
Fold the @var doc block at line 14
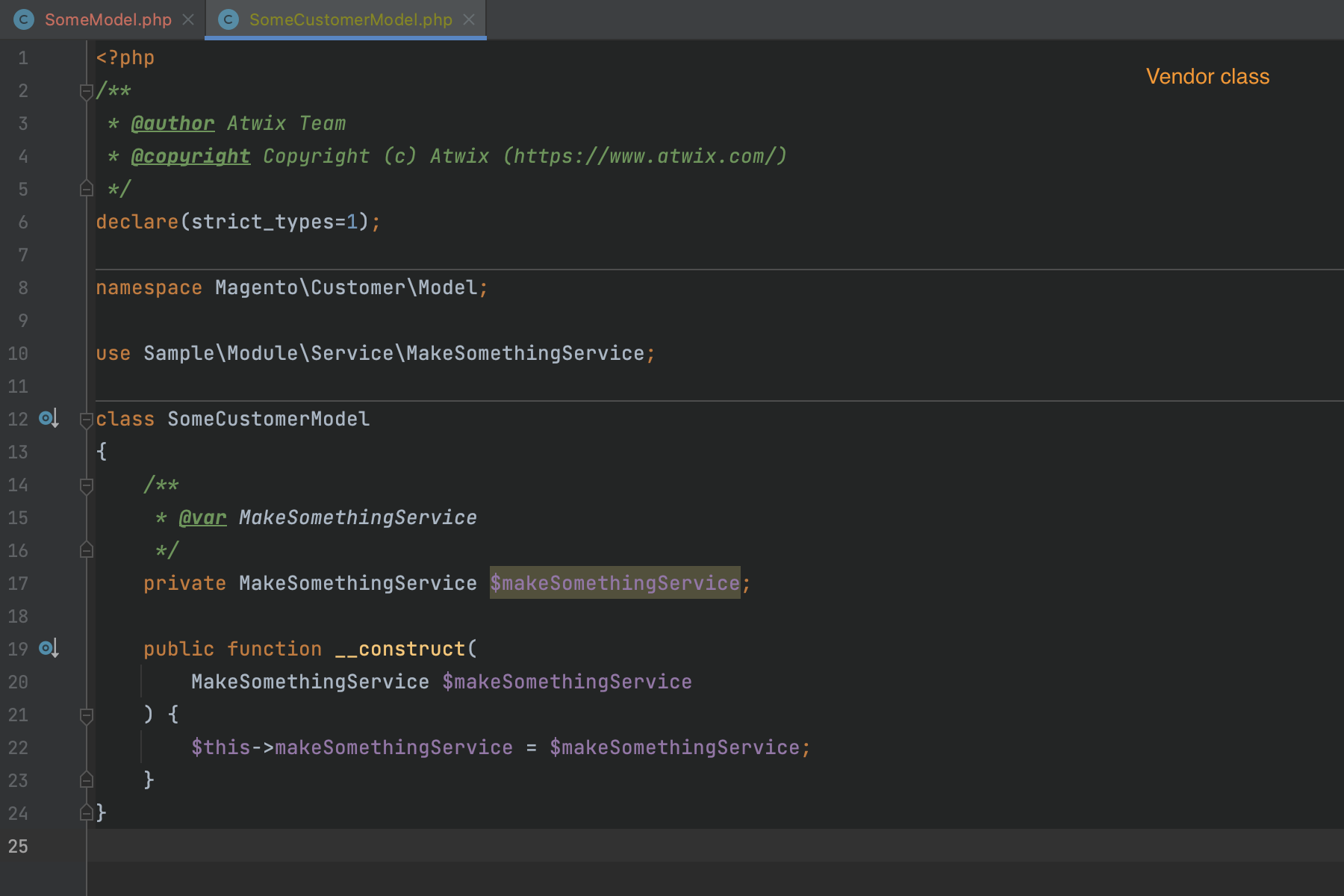[87, 485]
